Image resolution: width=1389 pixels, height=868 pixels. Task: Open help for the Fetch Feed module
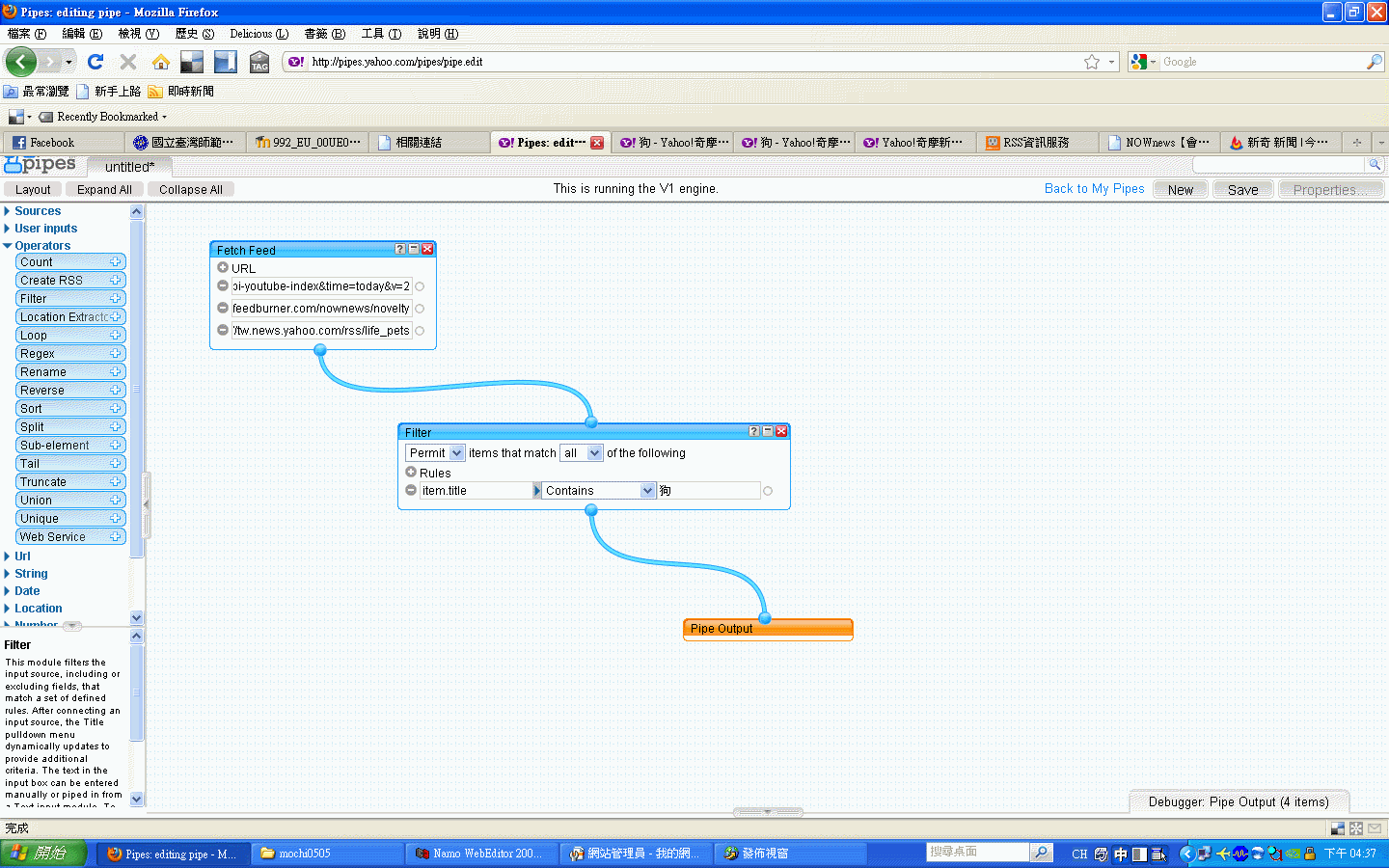(x=400, y=249)
